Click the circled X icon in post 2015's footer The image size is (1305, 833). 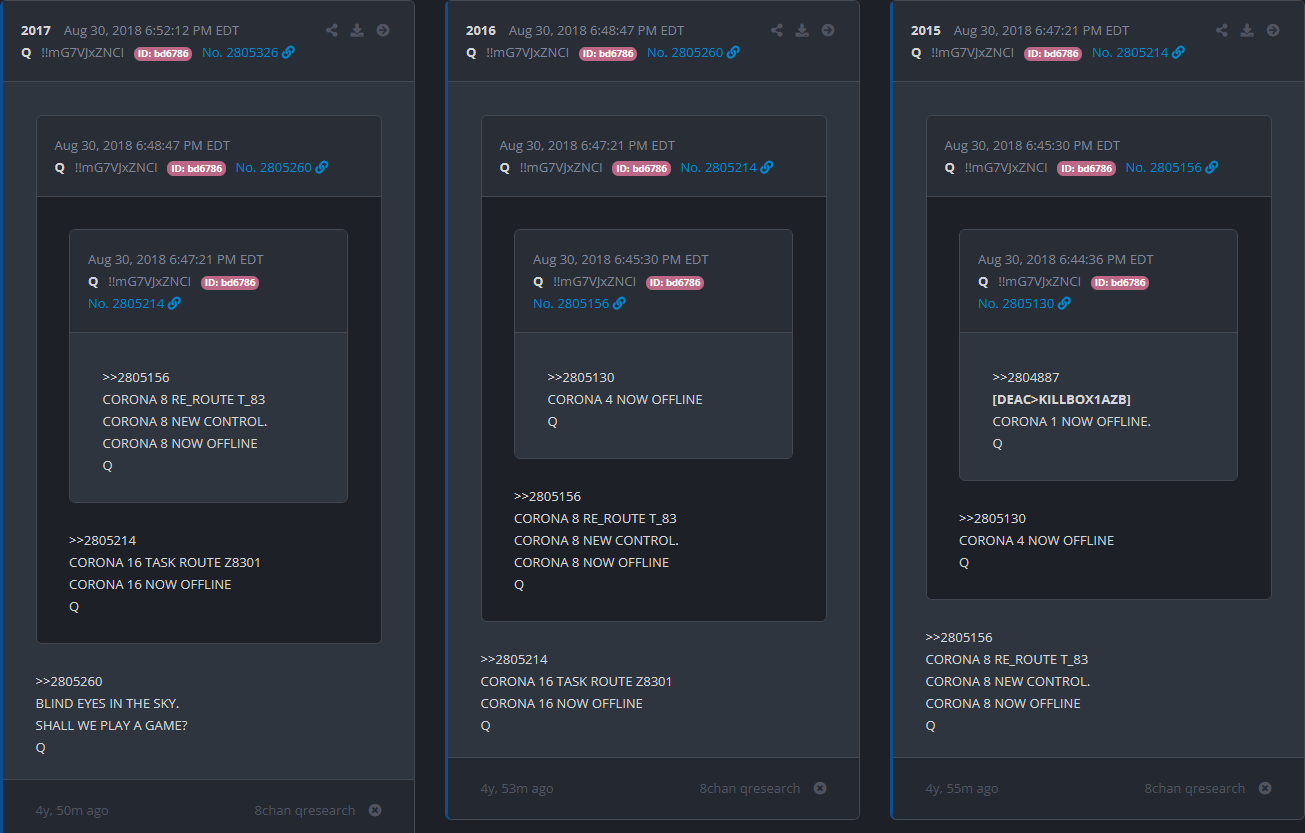click(x=1265, y=788)
